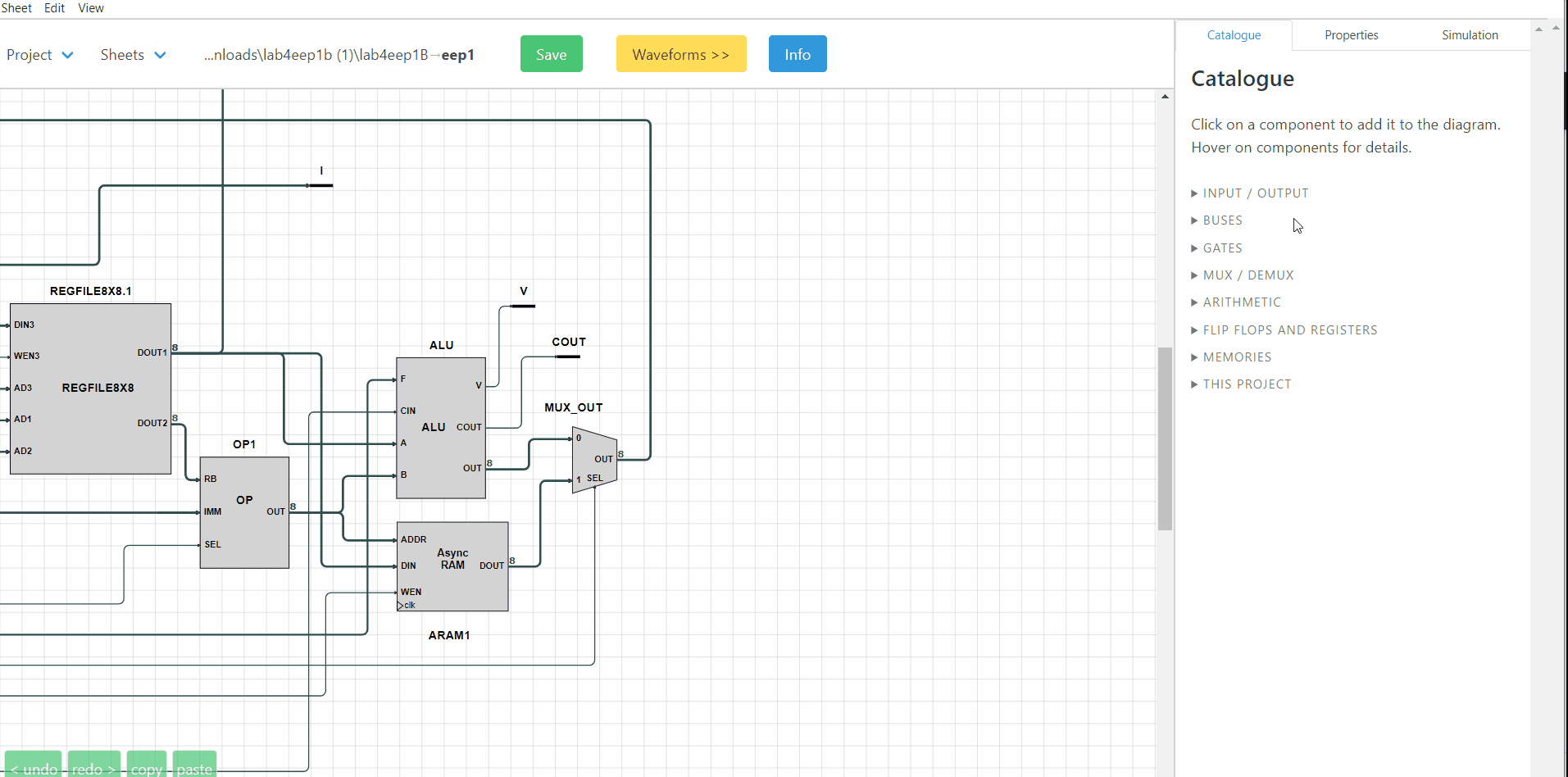Open the Project dropdown

39,55
